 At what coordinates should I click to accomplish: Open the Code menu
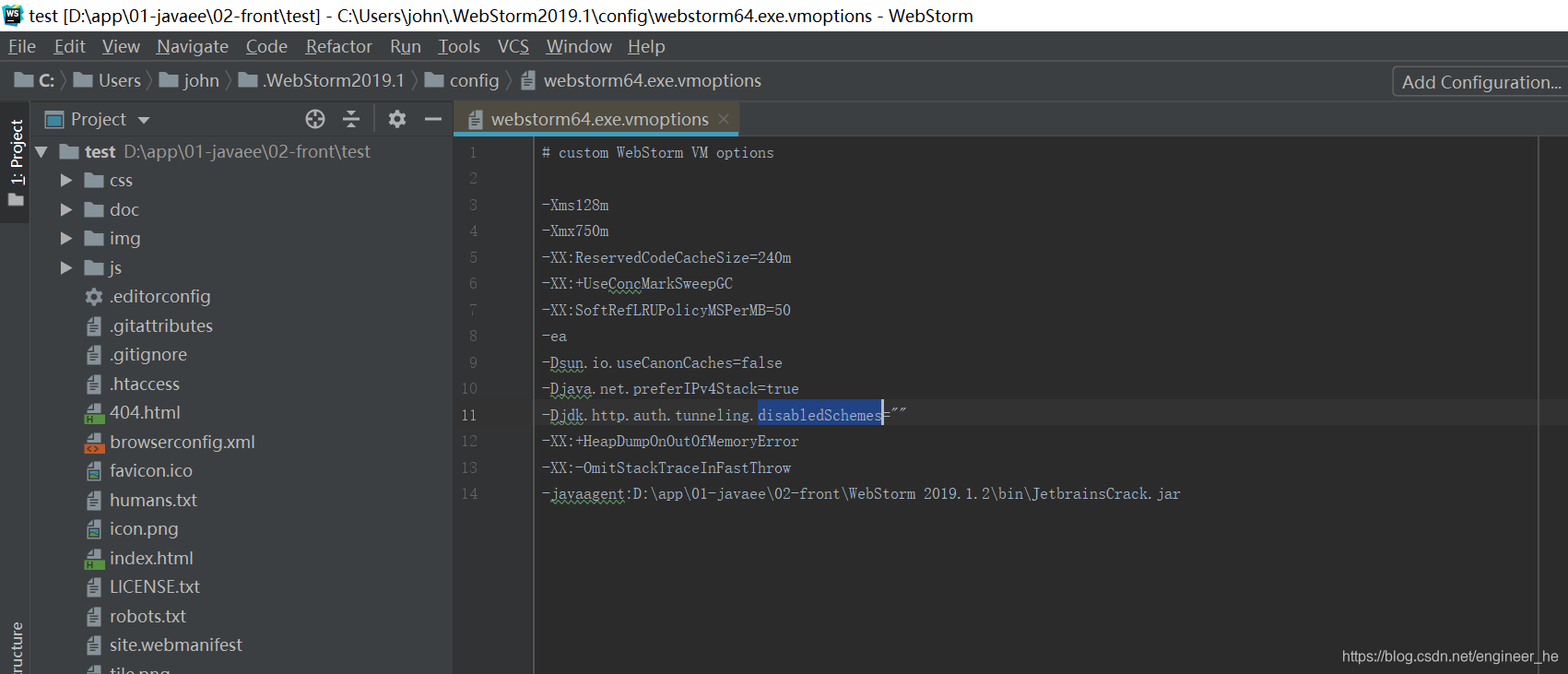click(x=266, y=46)
